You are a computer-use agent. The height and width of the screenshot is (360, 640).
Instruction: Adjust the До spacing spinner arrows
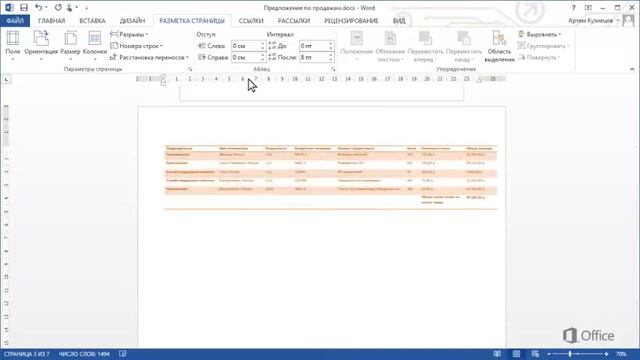click(x=331, y=46)
